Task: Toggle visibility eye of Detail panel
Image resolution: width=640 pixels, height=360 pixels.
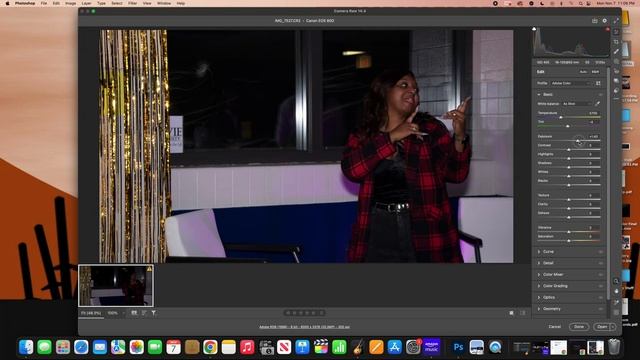Action: 600,263
